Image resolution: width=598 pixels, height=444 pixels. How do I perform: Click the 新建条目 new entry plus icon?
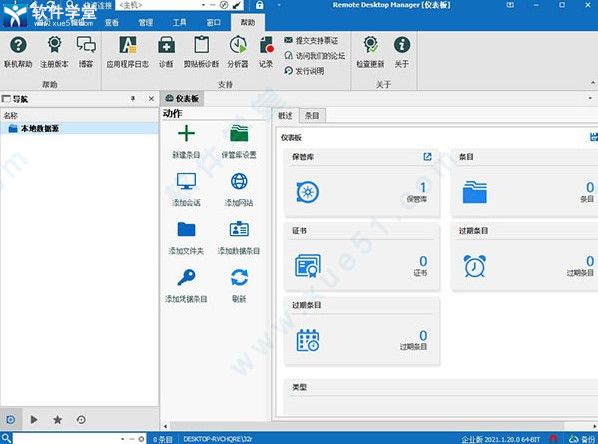(x=186, y=134)
